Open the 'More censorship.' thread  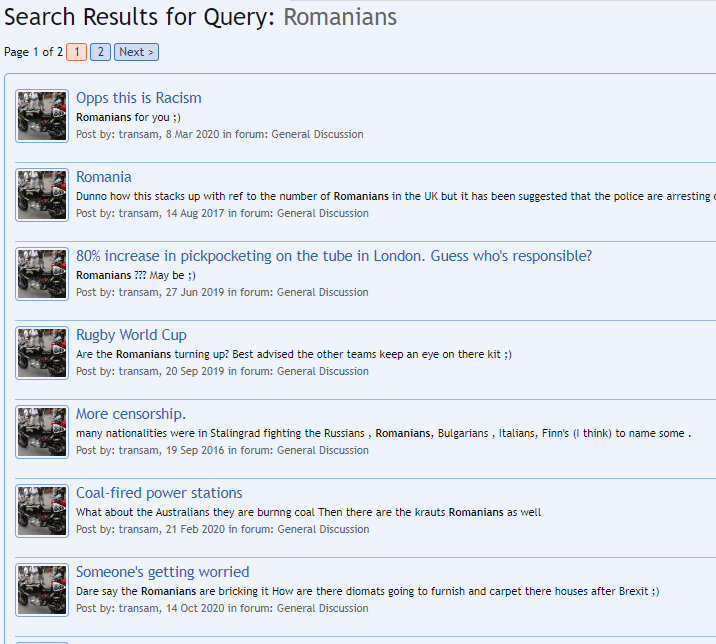pos(131,414)
